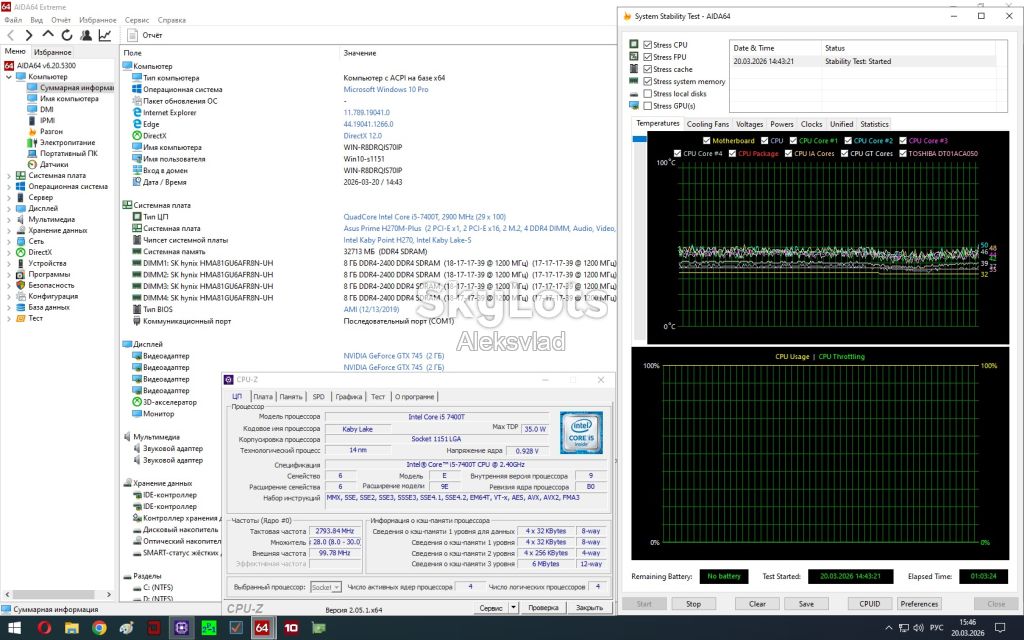
Task: Click the AIDA64 red 64 taskbar icon
Action: click(262, 628)
